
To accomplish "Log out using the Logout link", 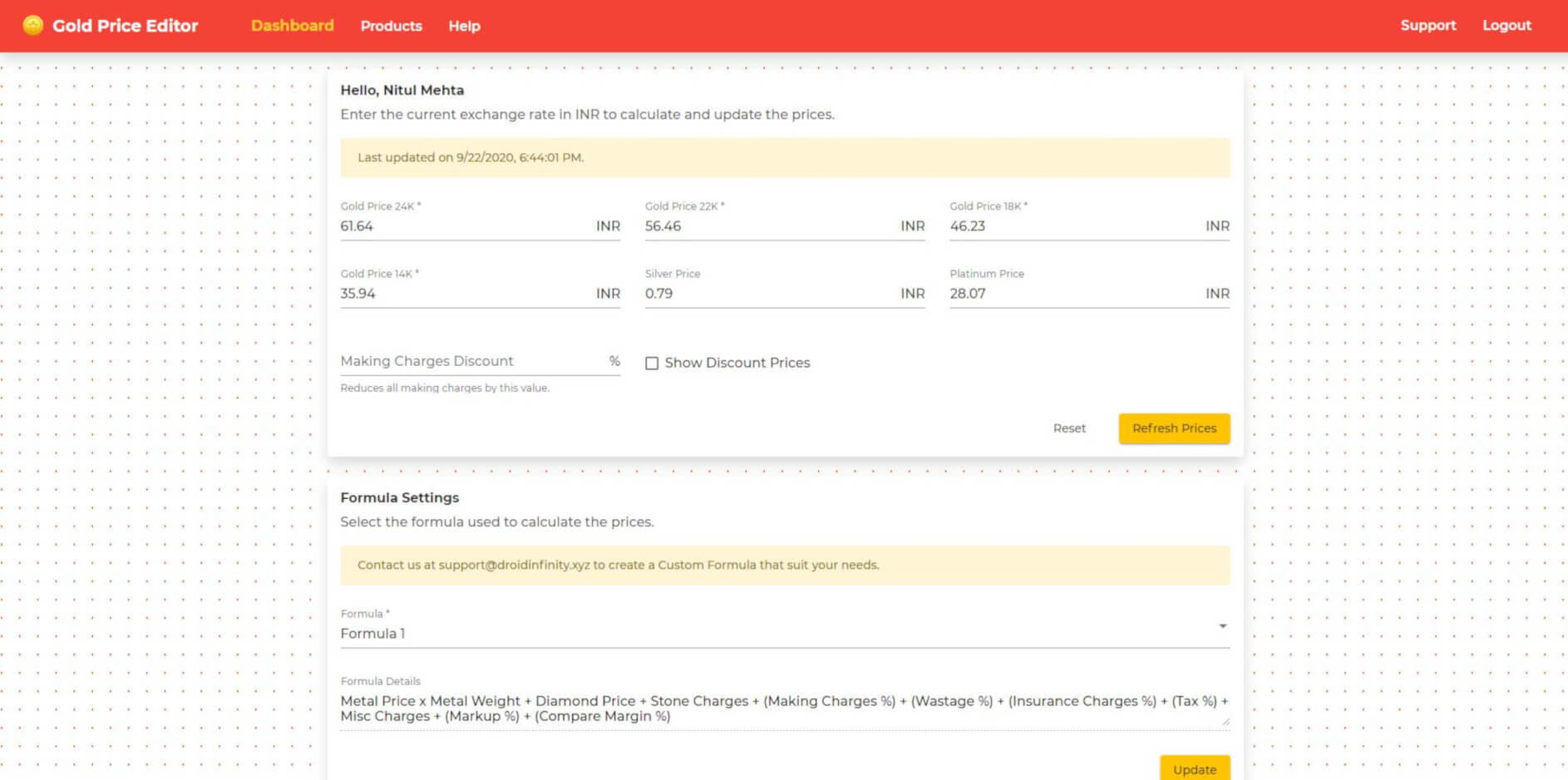I will point(1506,26).
